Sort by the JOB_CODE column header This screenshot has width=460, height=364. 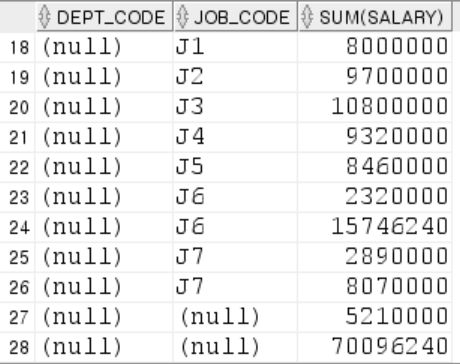pyautogui.click(x=235, y=17)
